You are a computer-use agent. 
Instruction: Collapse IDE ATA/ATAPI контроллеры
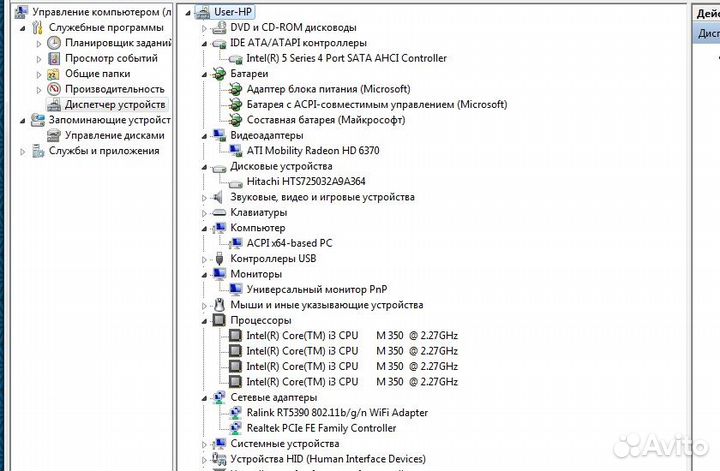pyautogui.click(x=204, y=44)
